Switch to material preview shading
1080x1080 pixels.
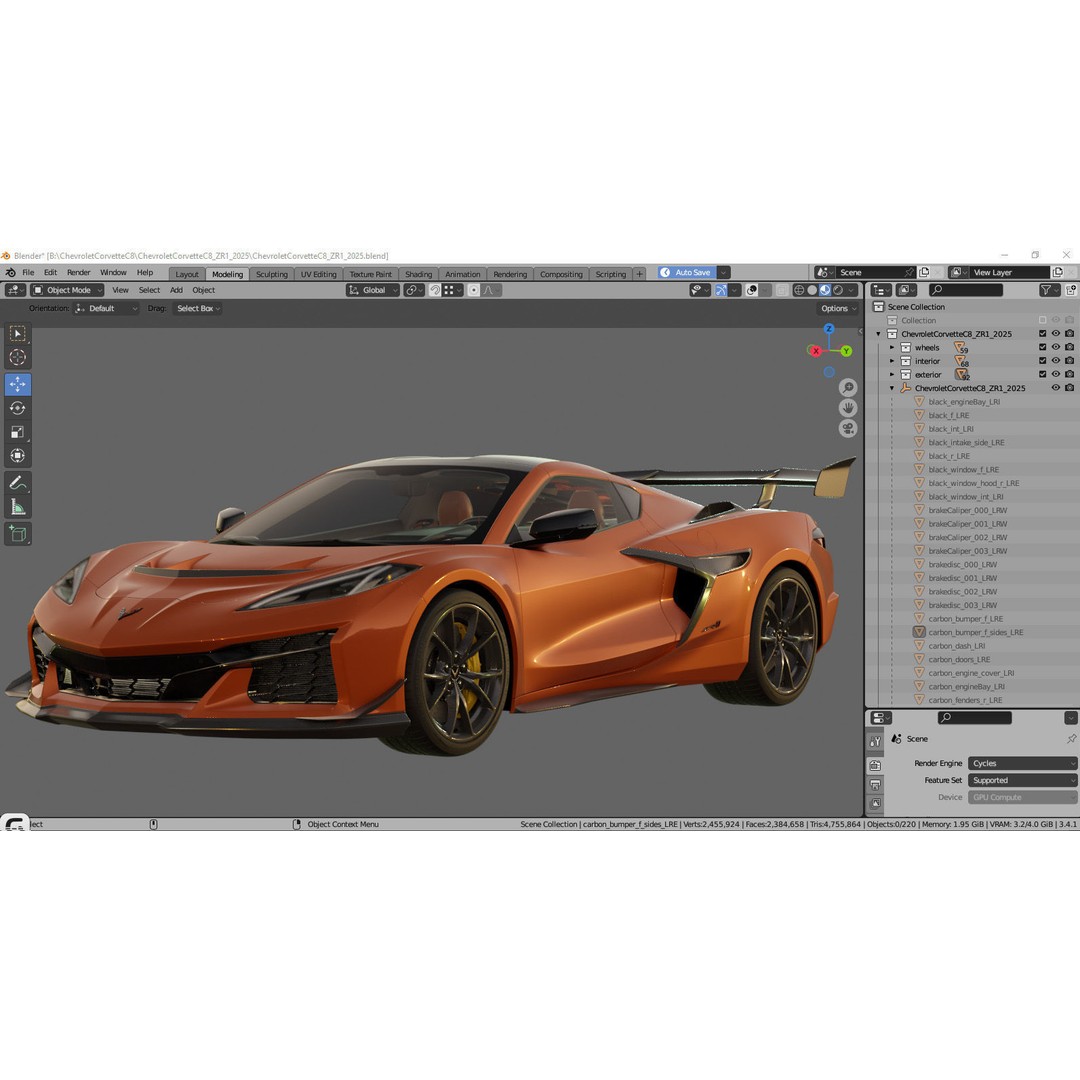(825, 290)
